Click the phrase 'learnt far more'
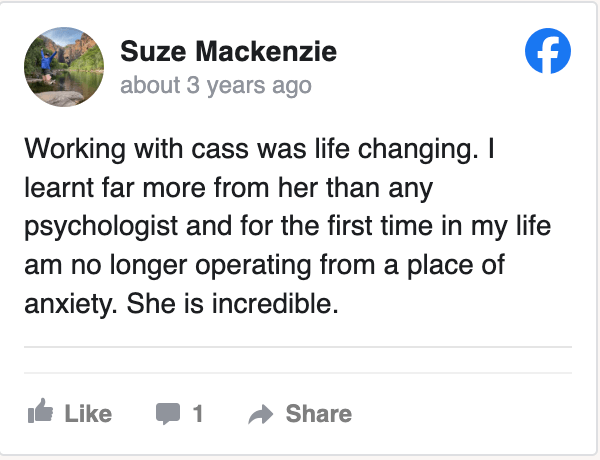 point(115,188)
